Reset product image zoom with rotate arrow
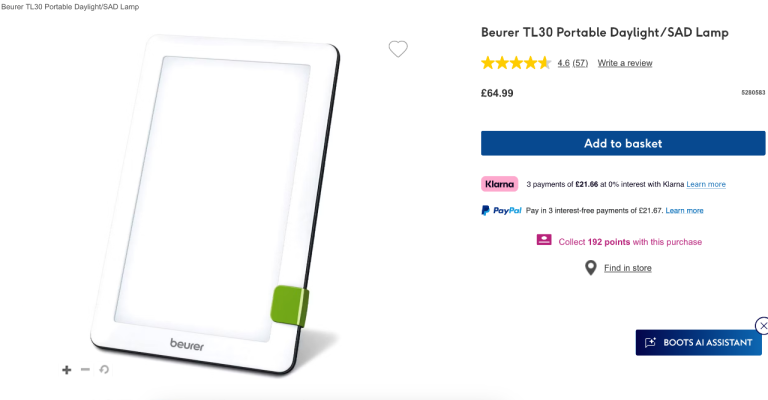 pos(104,369)
